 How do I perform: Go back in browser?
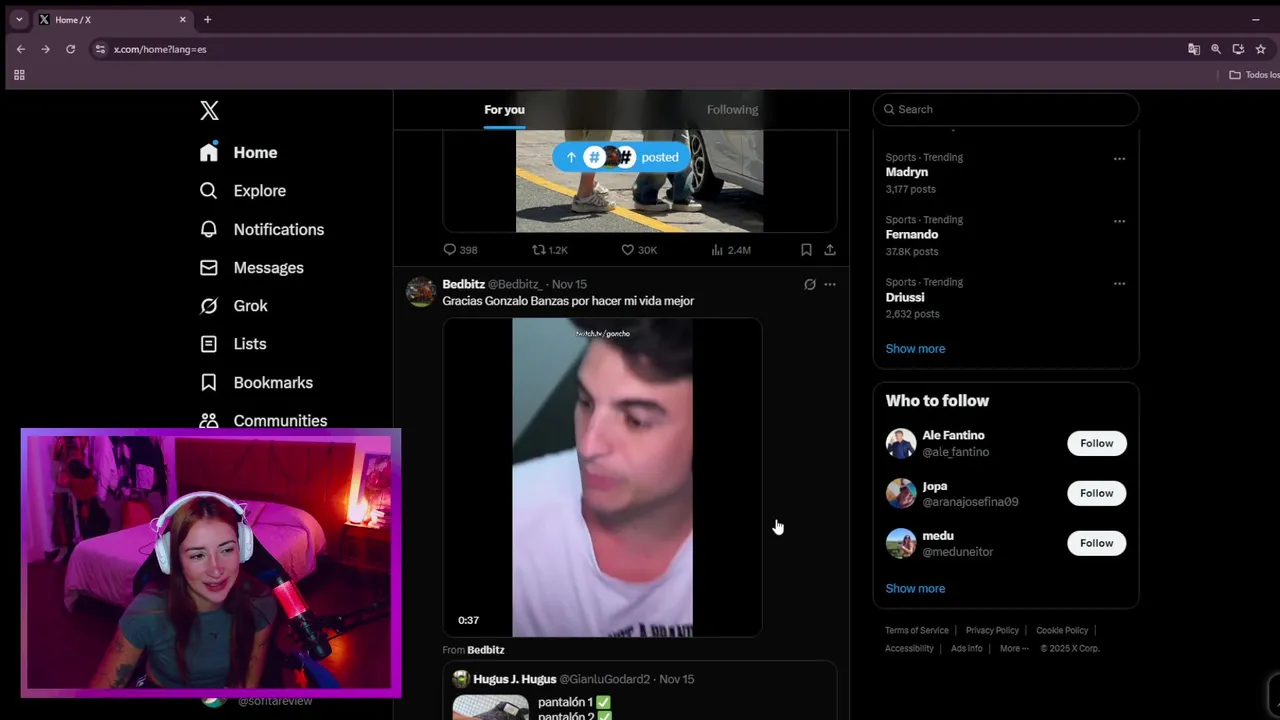coord(21,49)
